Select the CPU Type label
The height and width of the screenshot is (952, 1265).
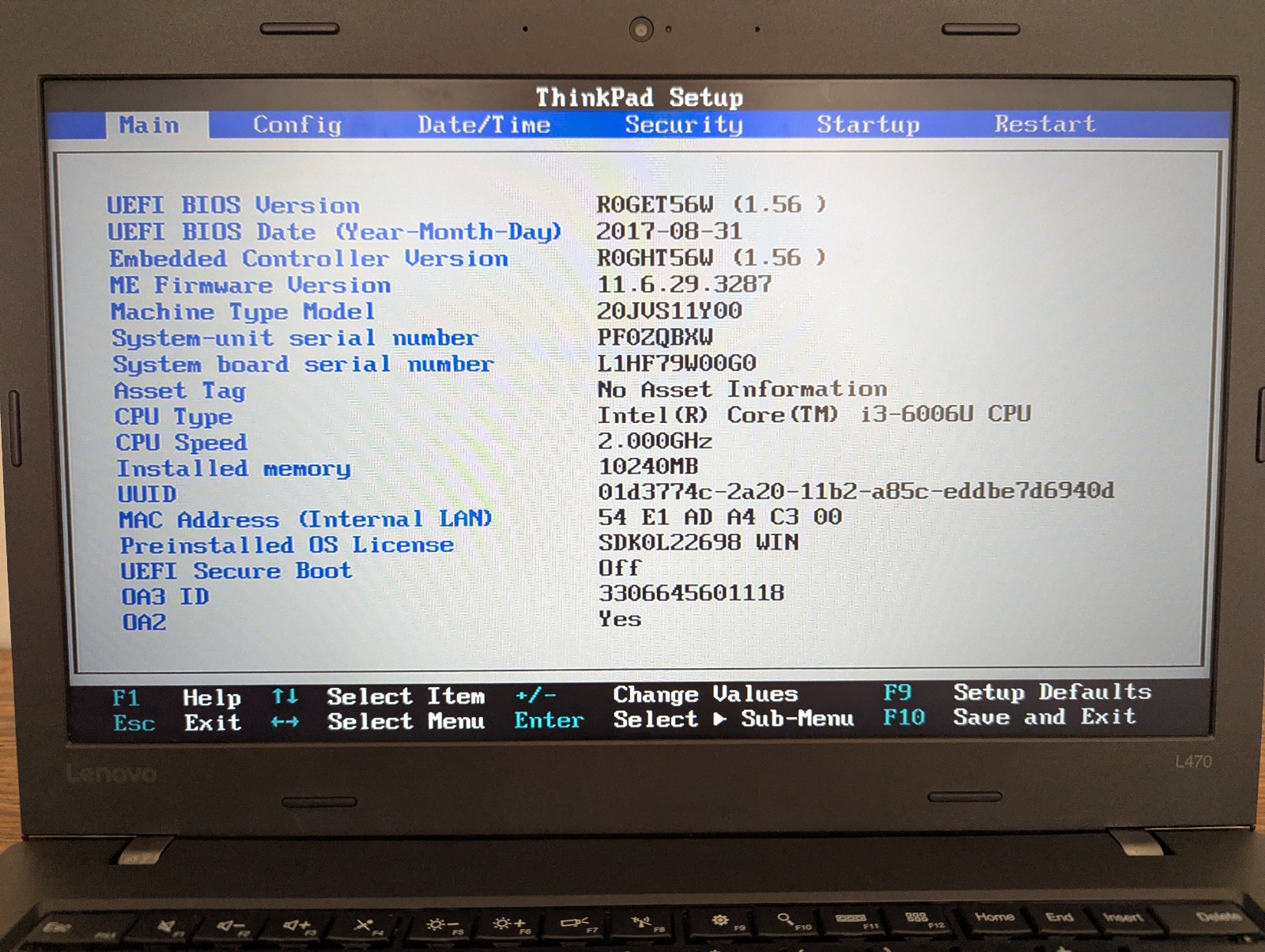click(x=174, y=417)
